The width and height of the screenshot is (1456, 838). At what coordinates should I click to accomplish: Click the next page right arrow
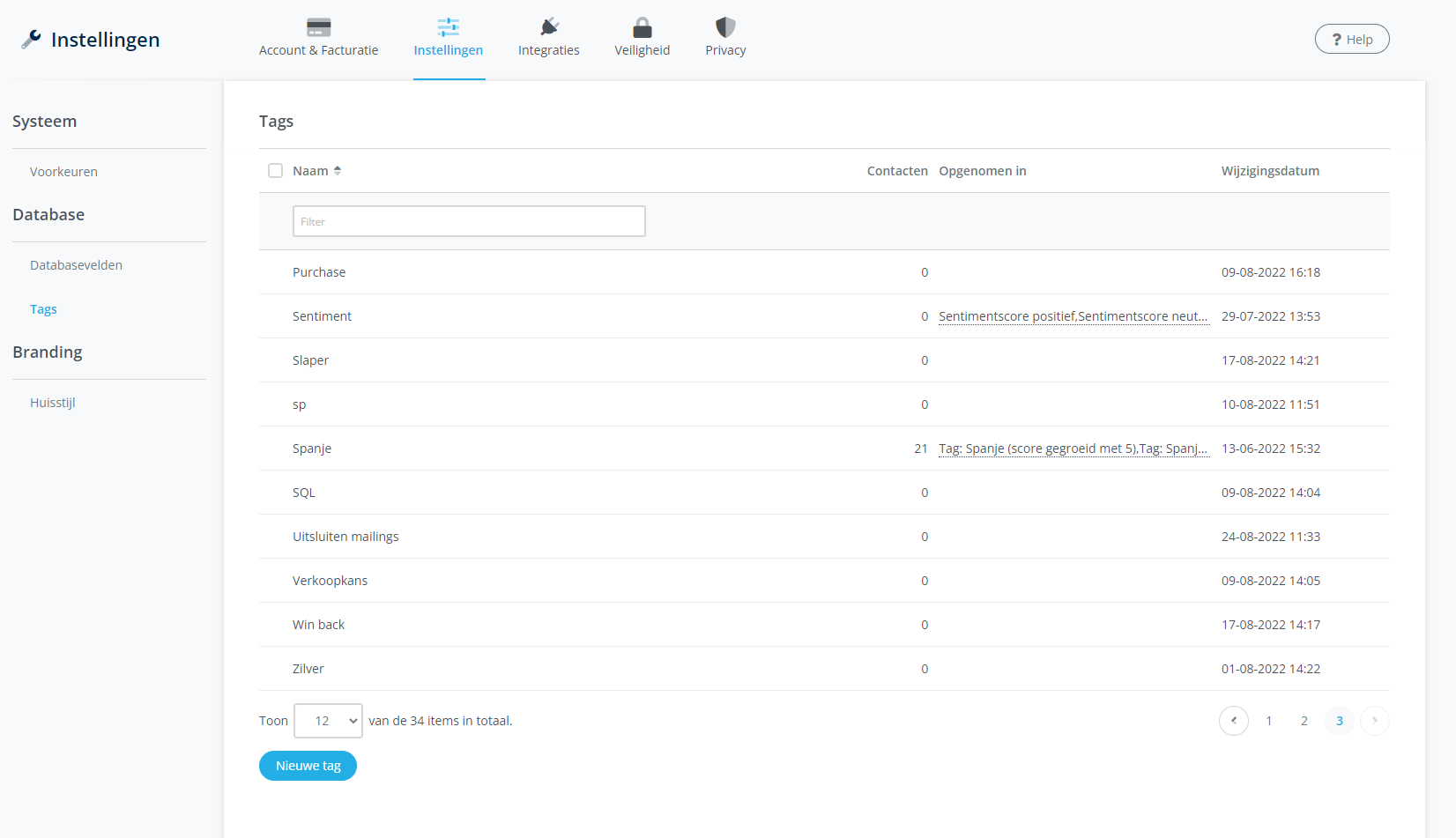(x=1374, y=721)
